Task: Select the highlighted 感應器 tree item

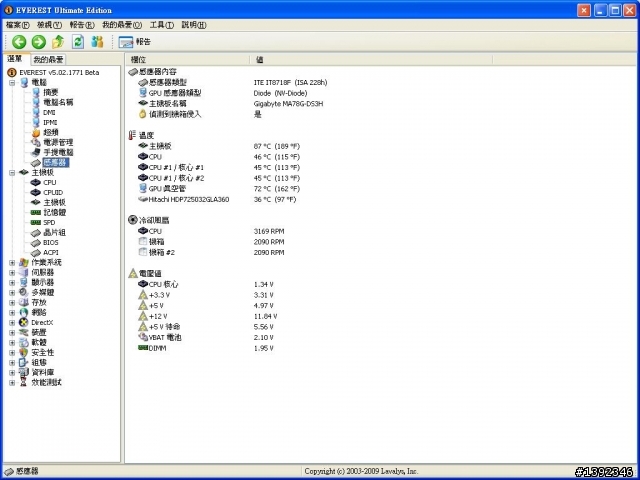Action: (56, 162)
